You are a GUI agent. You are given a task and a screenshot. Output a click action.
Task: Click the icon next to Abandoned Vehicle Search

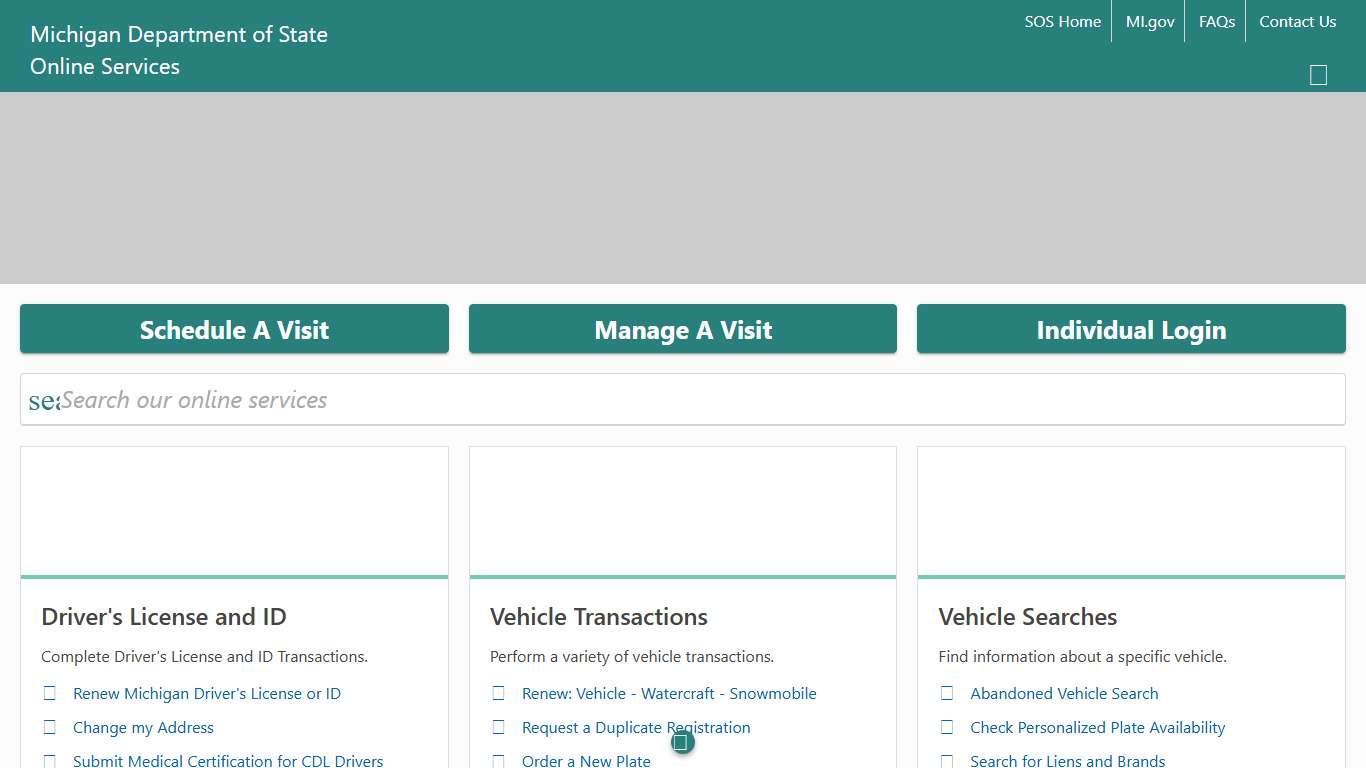(x=947, y=693)
